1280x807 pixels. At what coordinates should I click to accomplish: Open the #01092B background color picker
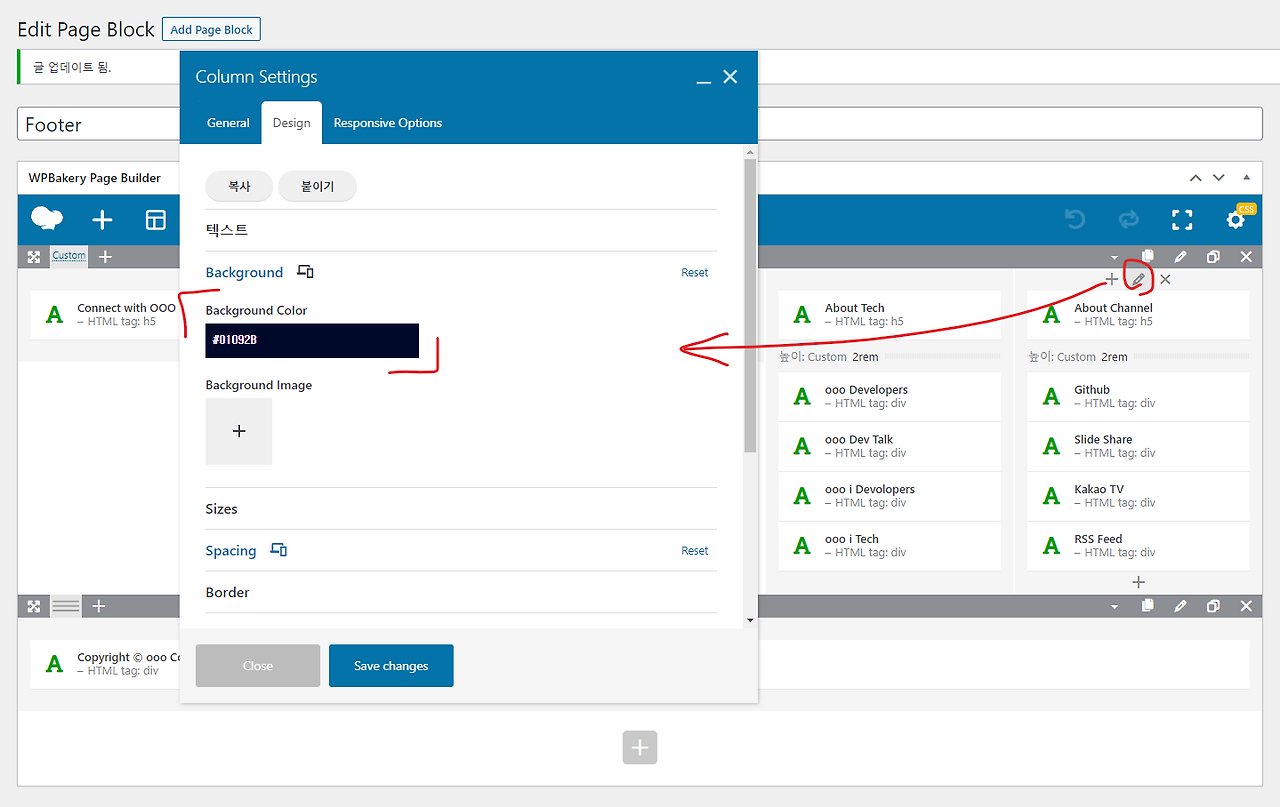[x=312, y=340]
